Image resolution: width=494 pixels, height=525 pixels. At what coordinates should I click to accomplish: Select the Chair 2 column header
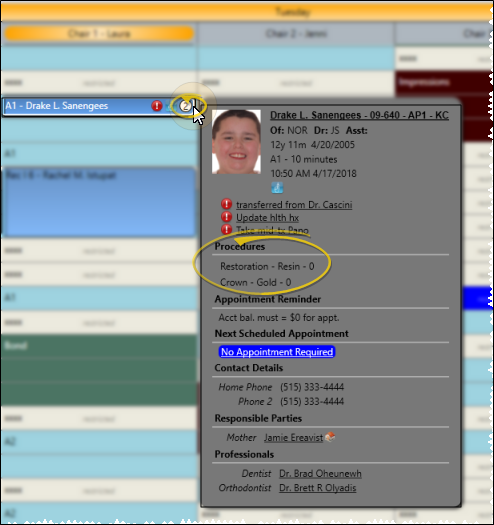point(296,34)
